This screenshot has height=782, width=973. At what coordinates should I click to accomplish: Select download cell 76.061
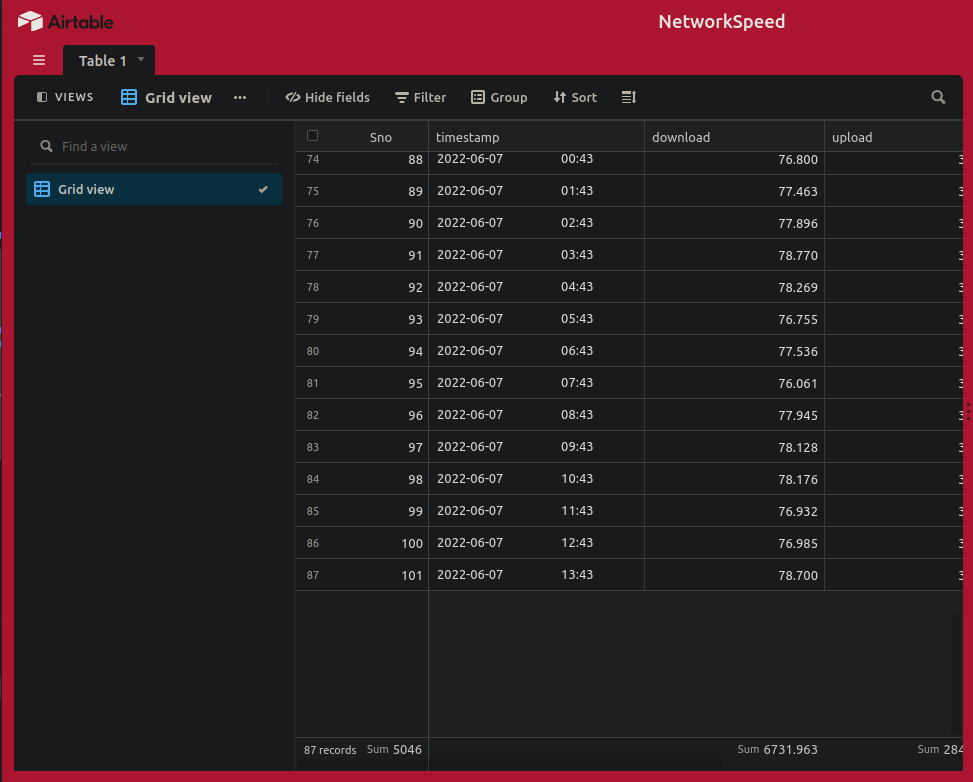click(x=734, y=383)
